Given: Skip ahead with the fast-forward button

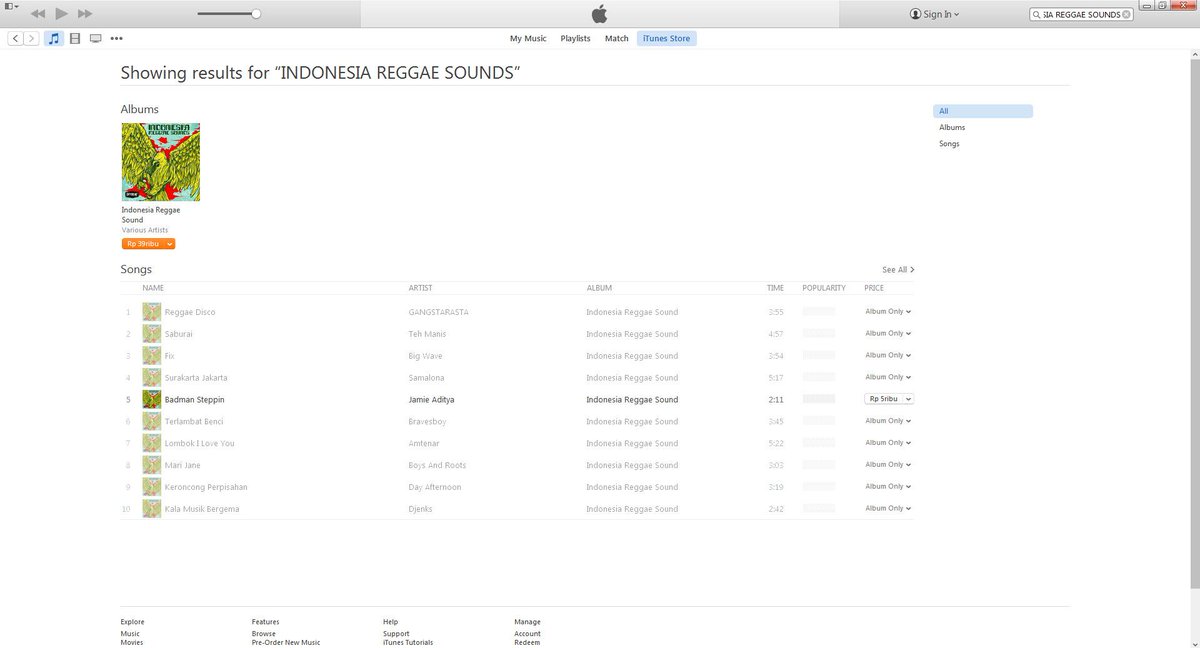Looking at the screenshot, I should coord(85,14).
